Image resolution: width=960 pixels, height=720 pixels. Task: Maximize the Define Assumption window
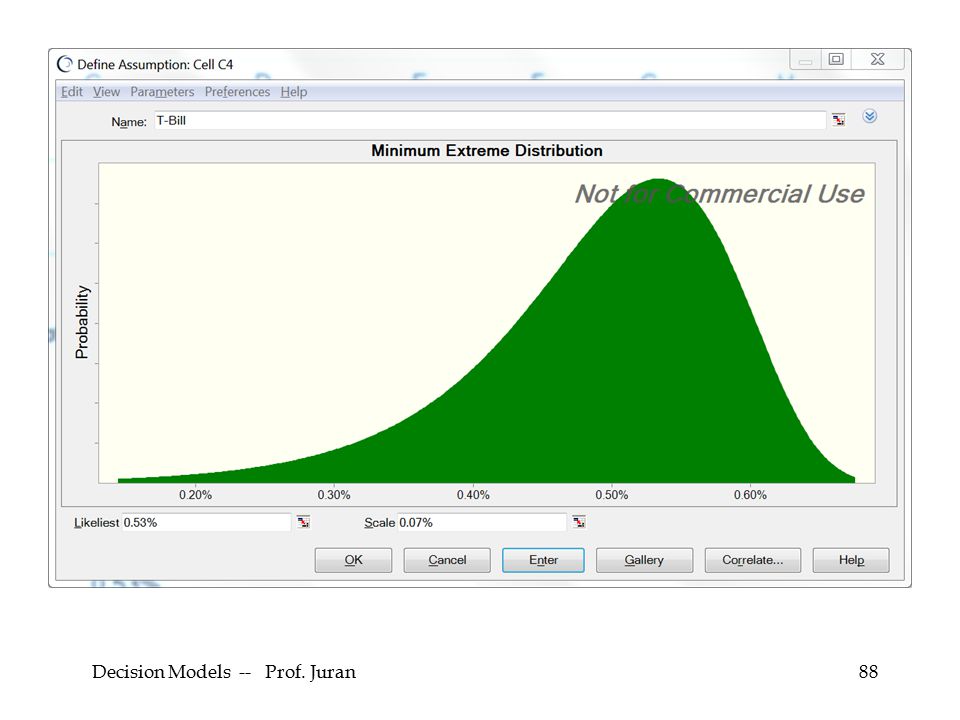(836, 59)
